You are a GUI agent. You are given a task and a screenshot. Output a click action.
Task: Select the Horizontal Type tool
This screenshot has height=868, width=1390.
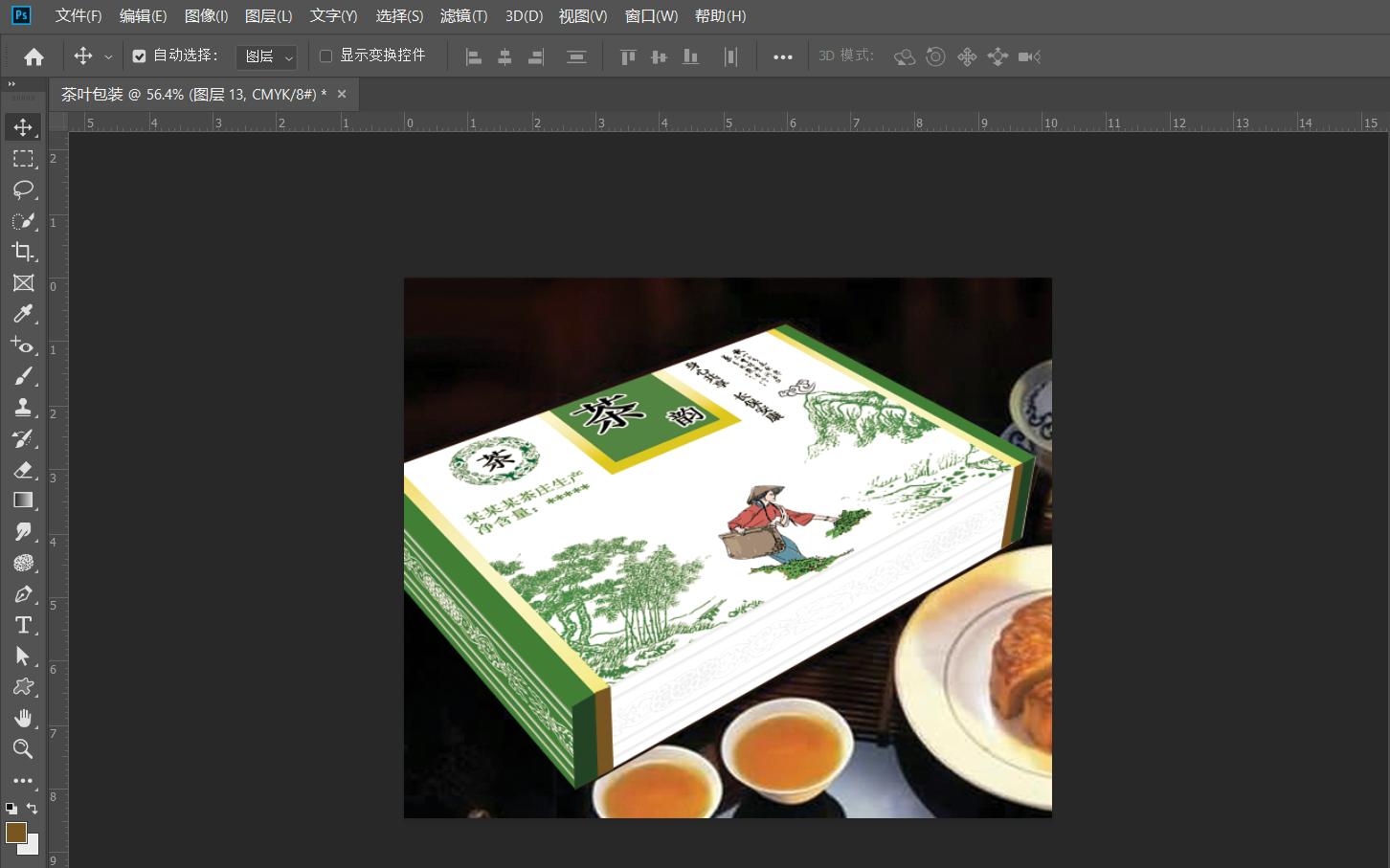[x=24, y=625]
